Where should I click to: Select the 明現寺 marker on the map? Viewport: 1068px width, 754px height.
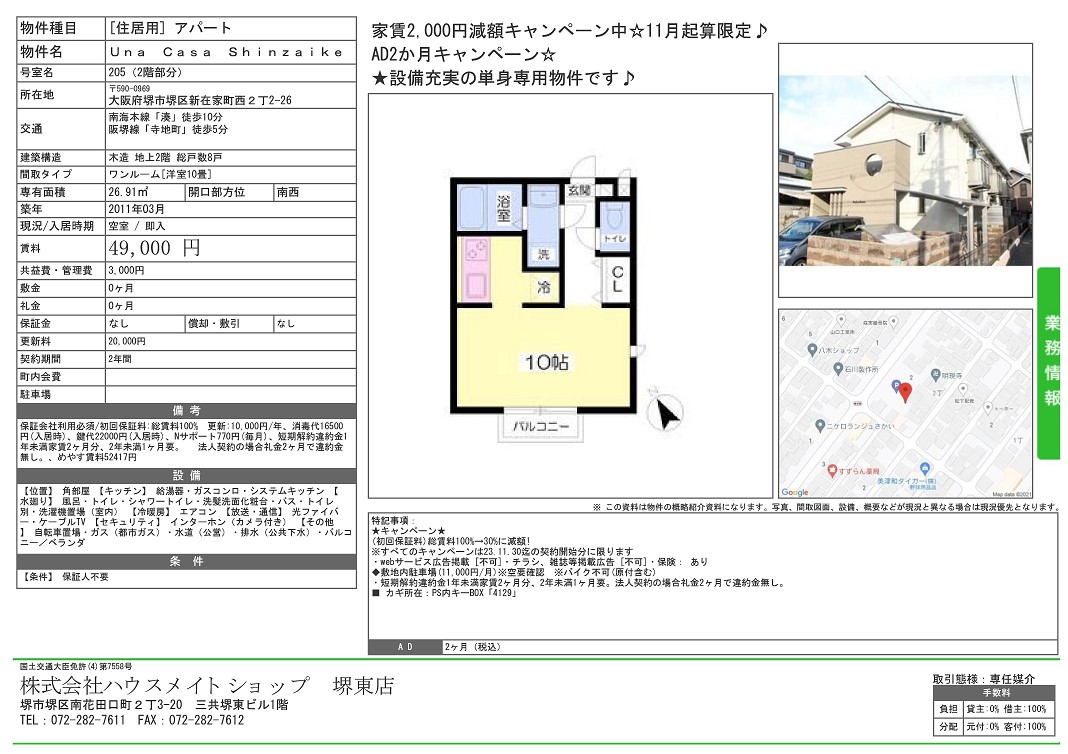tap(934, 375)
